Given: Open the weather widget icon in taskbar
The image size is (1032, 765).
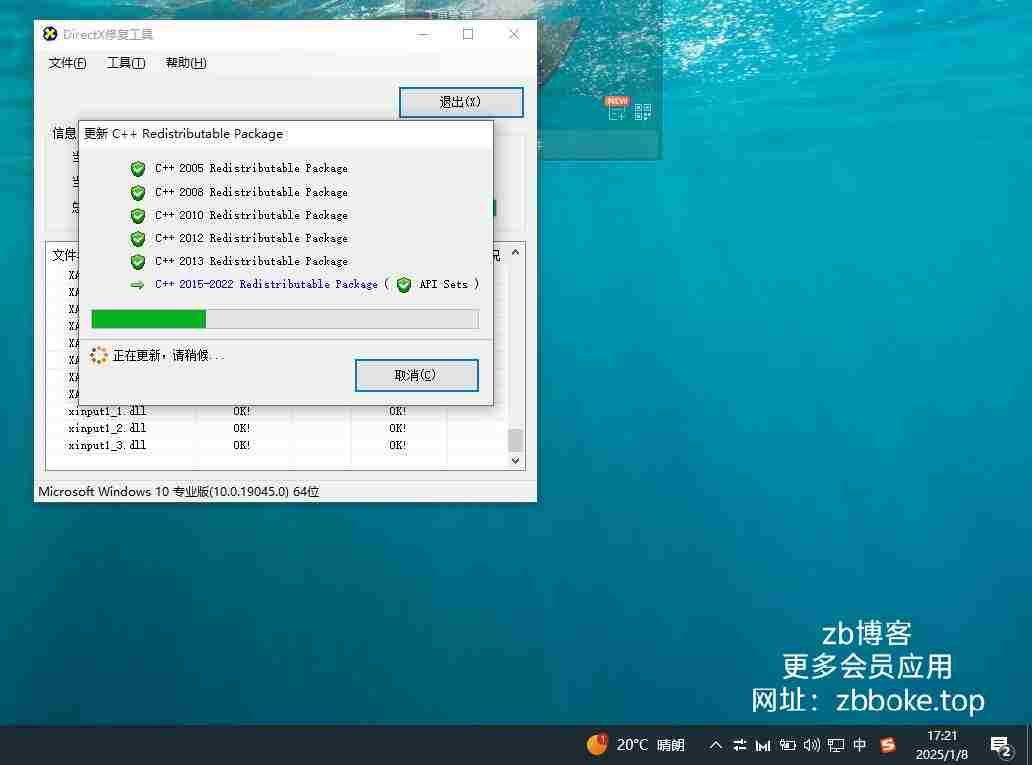Looking at the screenshot, I should 597,745.
